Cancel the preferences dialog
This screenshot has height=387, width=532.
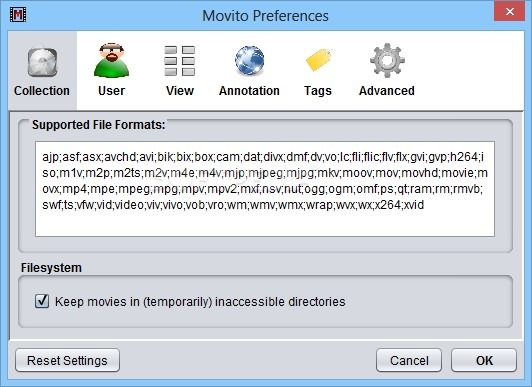pyautogui.click(x=409, y=361)
